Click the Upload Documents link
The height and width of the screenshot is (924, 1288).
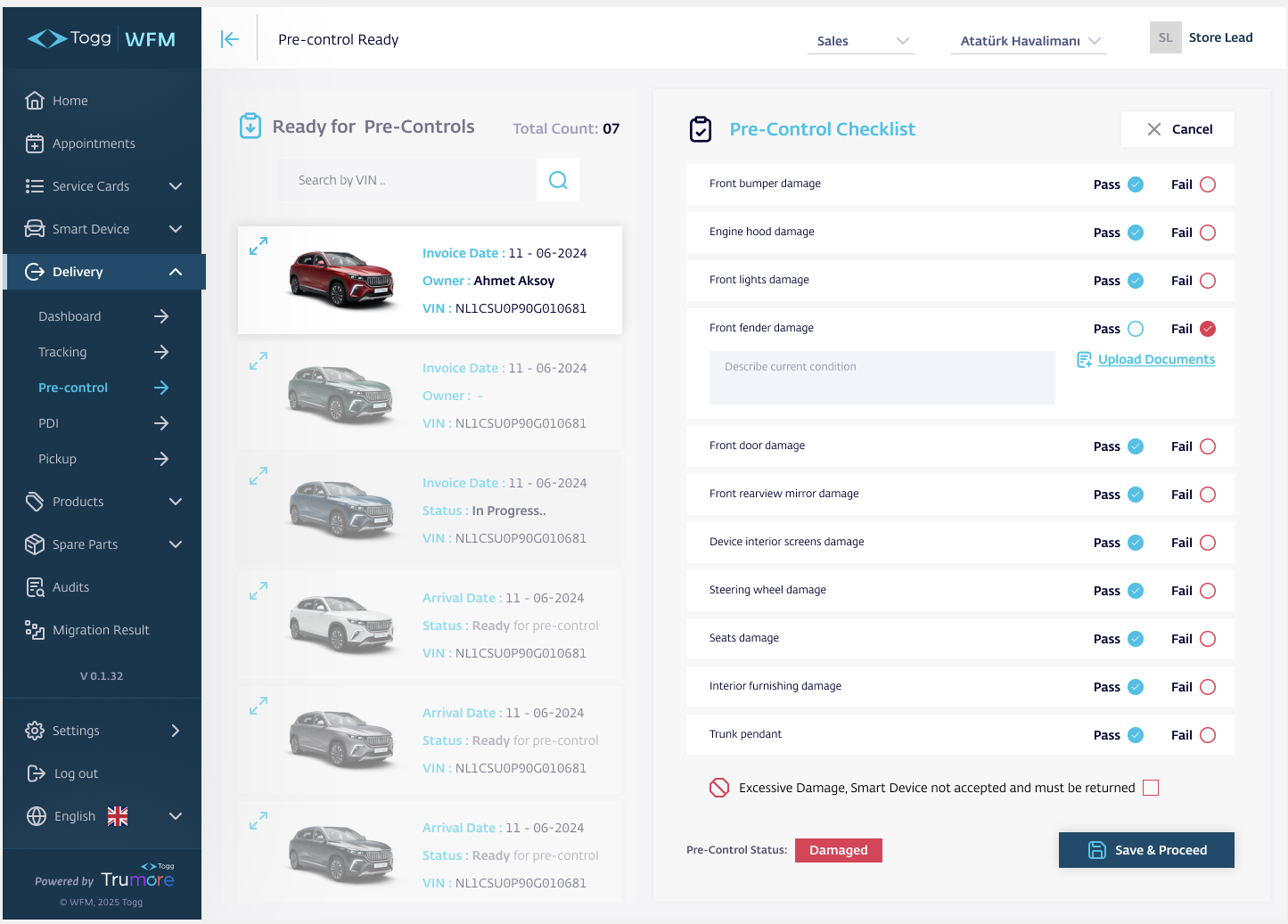coord(1156,359)
